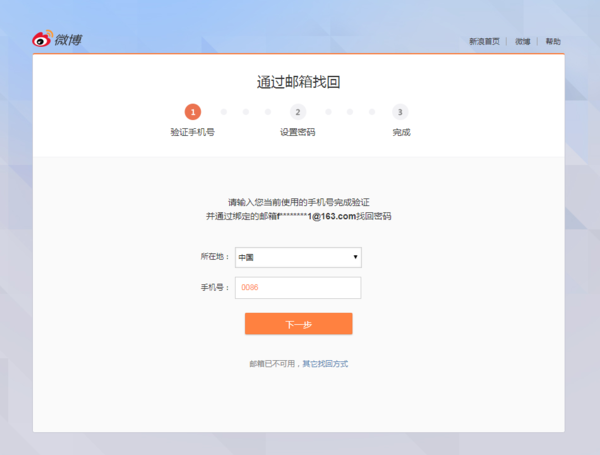Focus the 手机号 phone number input field
This screenshot has width=600, height=455.
tap(297, 287)
